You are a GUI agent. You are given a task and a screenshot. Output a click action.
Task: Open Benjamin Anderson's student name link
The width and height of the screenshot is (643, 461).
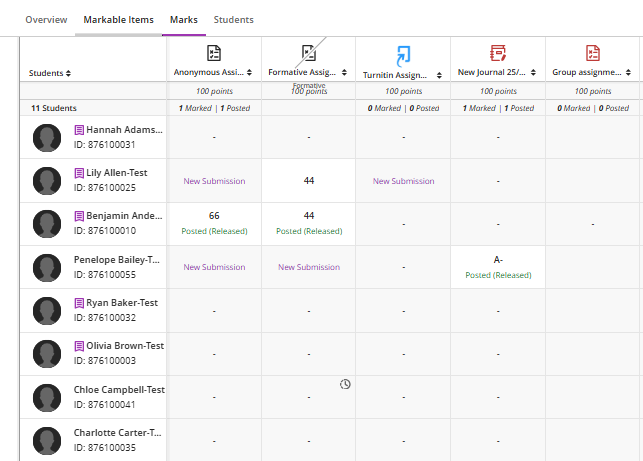tap(125, 216)
